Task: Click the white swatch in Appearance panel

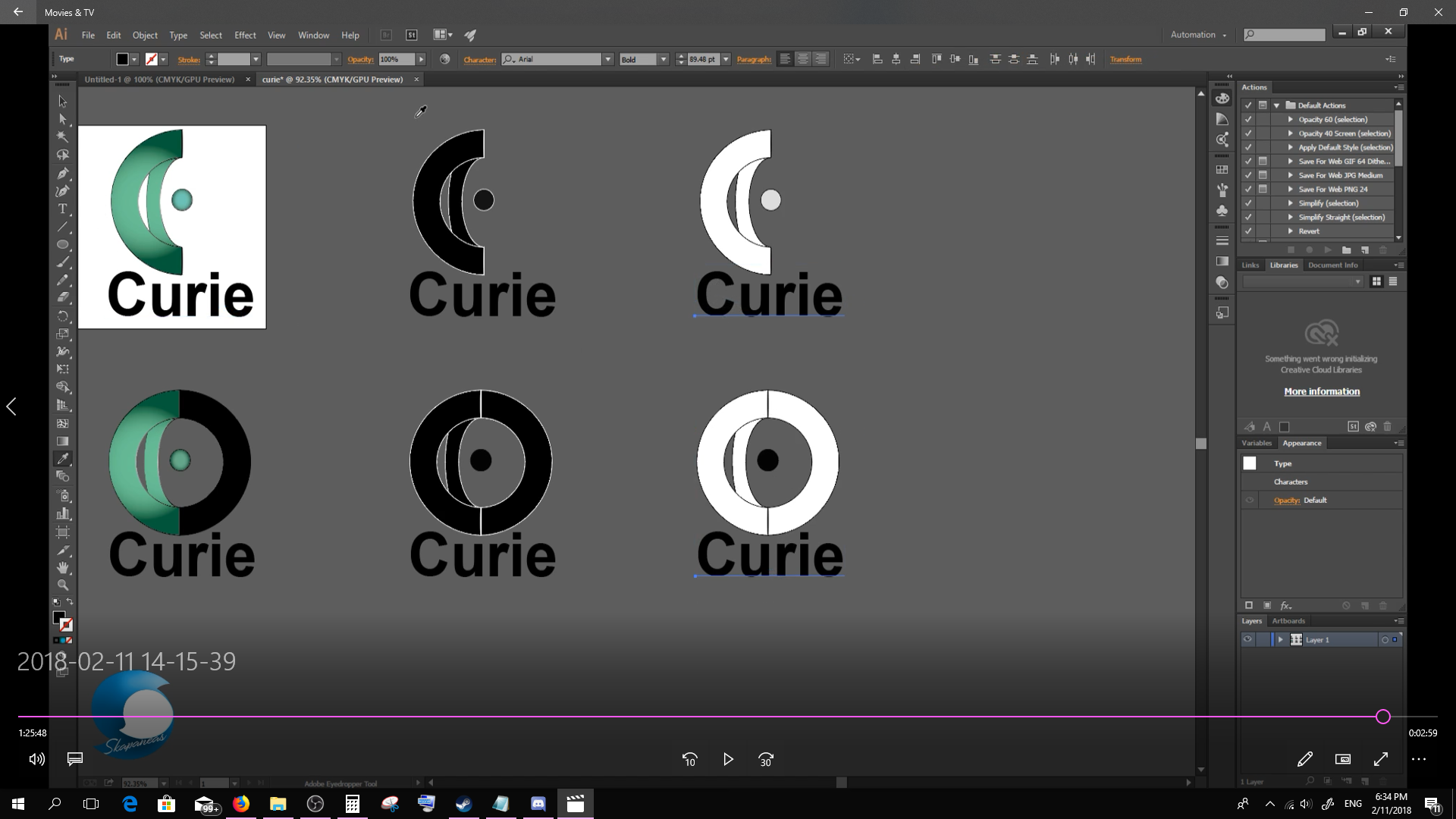Action: 1250,463
